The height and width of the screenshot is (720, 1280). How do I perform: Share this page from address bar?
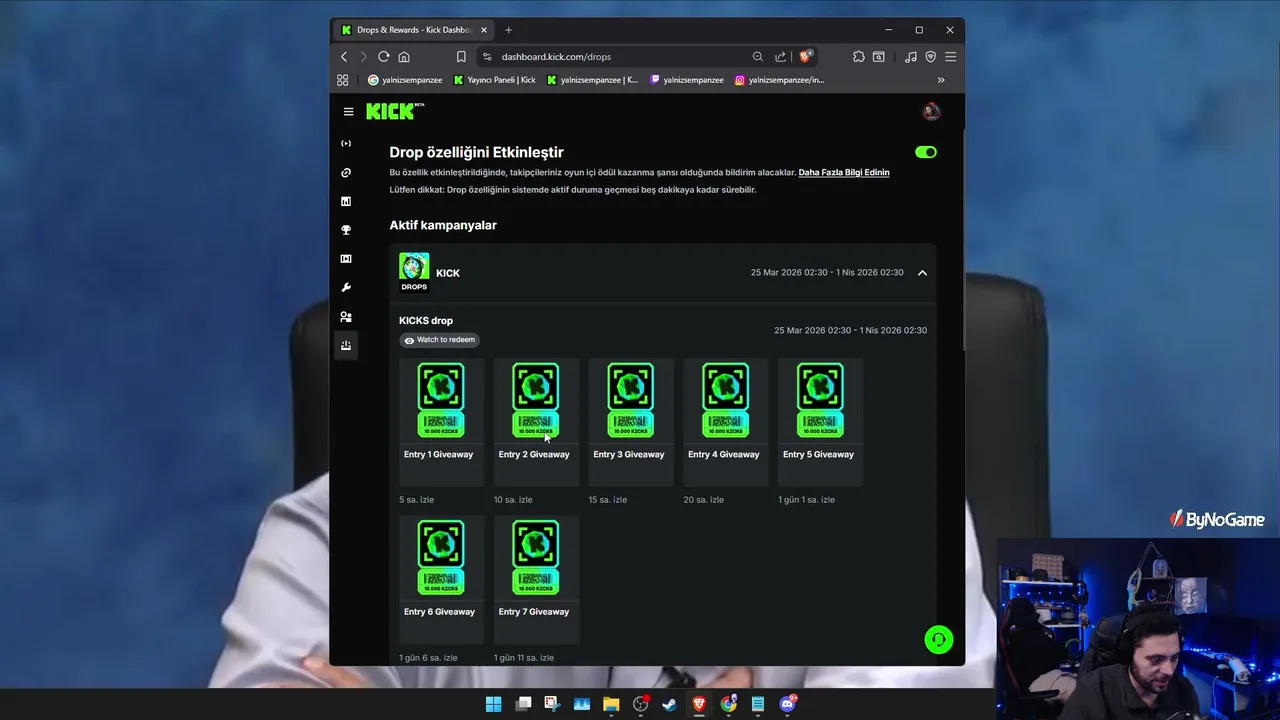780,57
